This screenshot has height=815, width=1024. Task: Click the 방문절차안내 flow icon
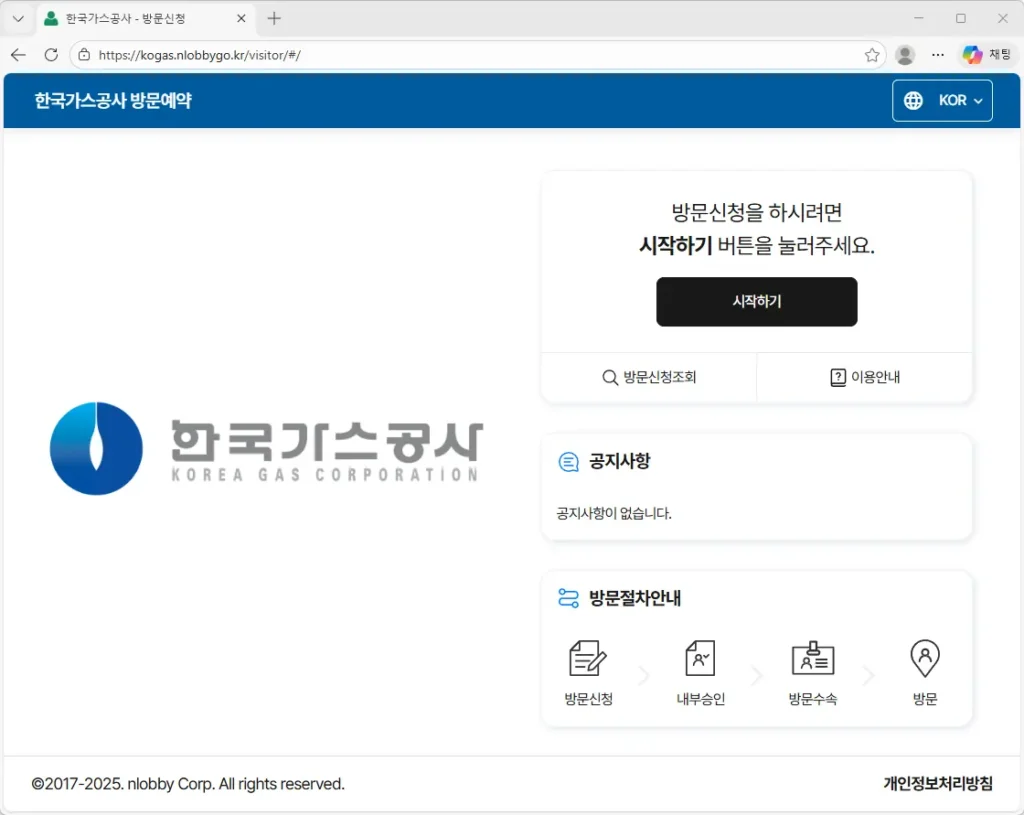568,599
